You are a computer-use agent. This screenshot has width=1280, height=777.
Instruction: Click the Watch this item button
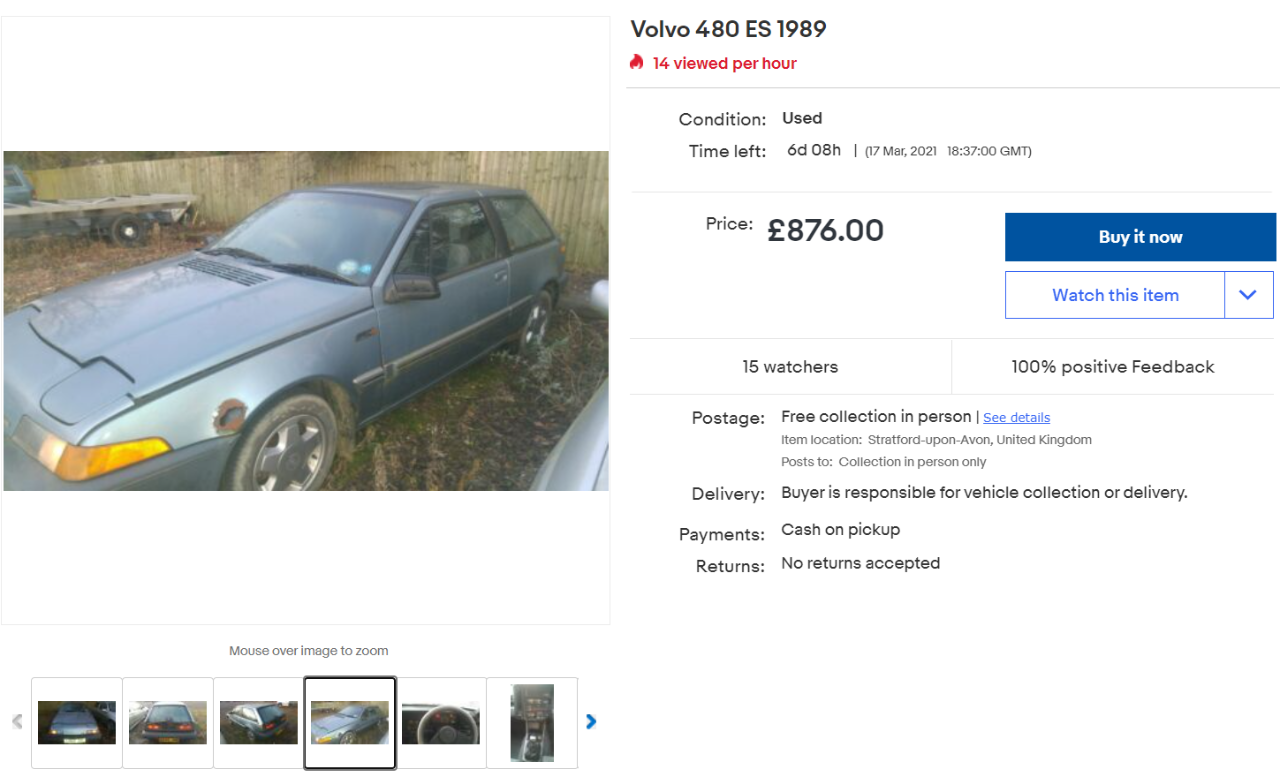point(1115,295)
